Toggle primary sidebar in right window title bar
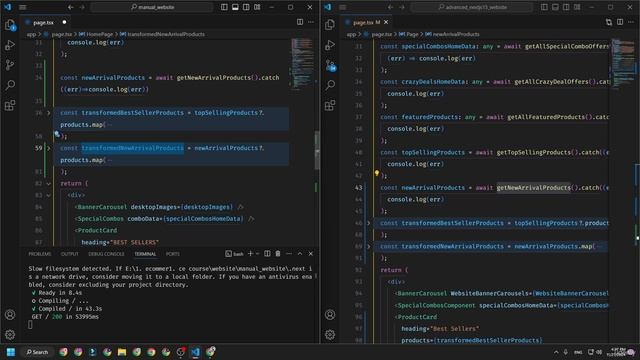This screenshot has width=640, height=360. pos(544,7)
